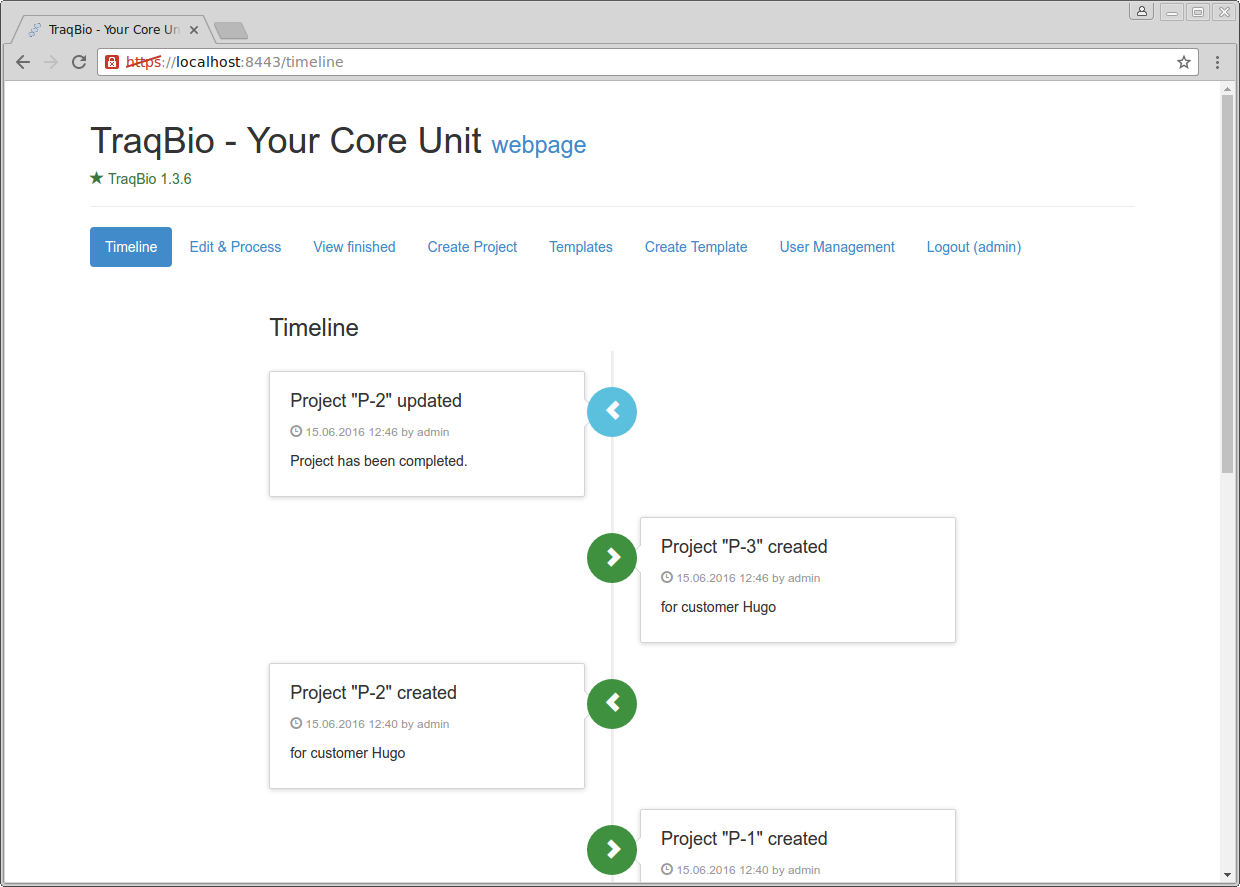Image resolution: width=1240 pixels, height=887 pixels.
Task: Click timestamp 15.06.2016 12:46 in P-2 updated card
Action: pyautogui.click(x=352, y=432)
